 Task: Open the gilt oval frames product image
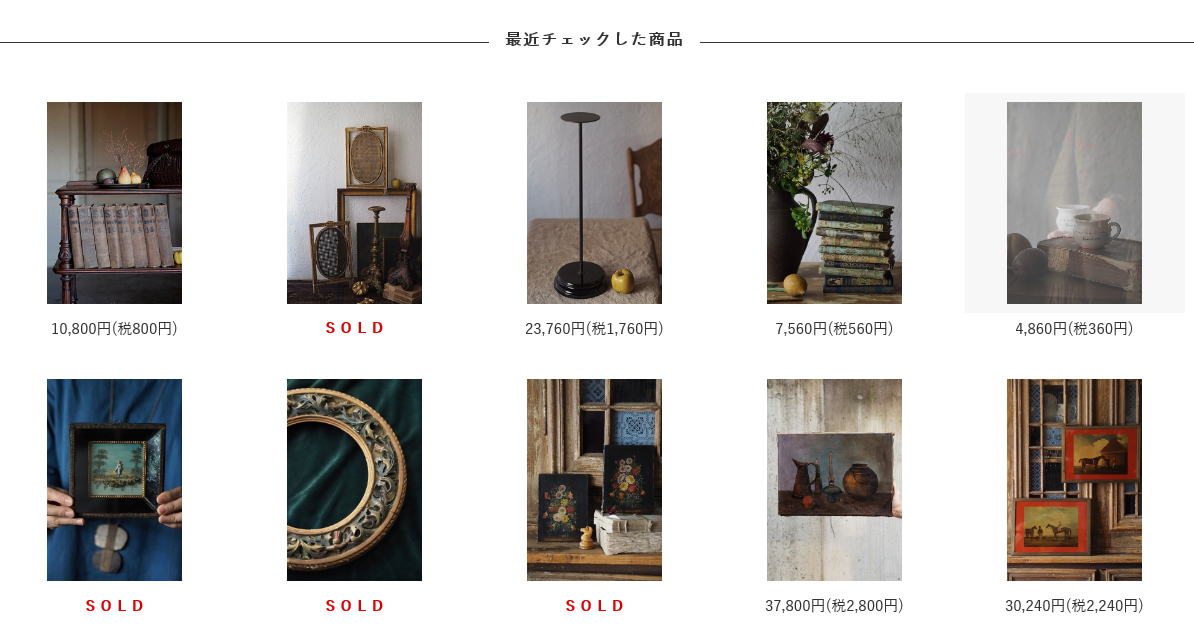[x=354, y=203]
